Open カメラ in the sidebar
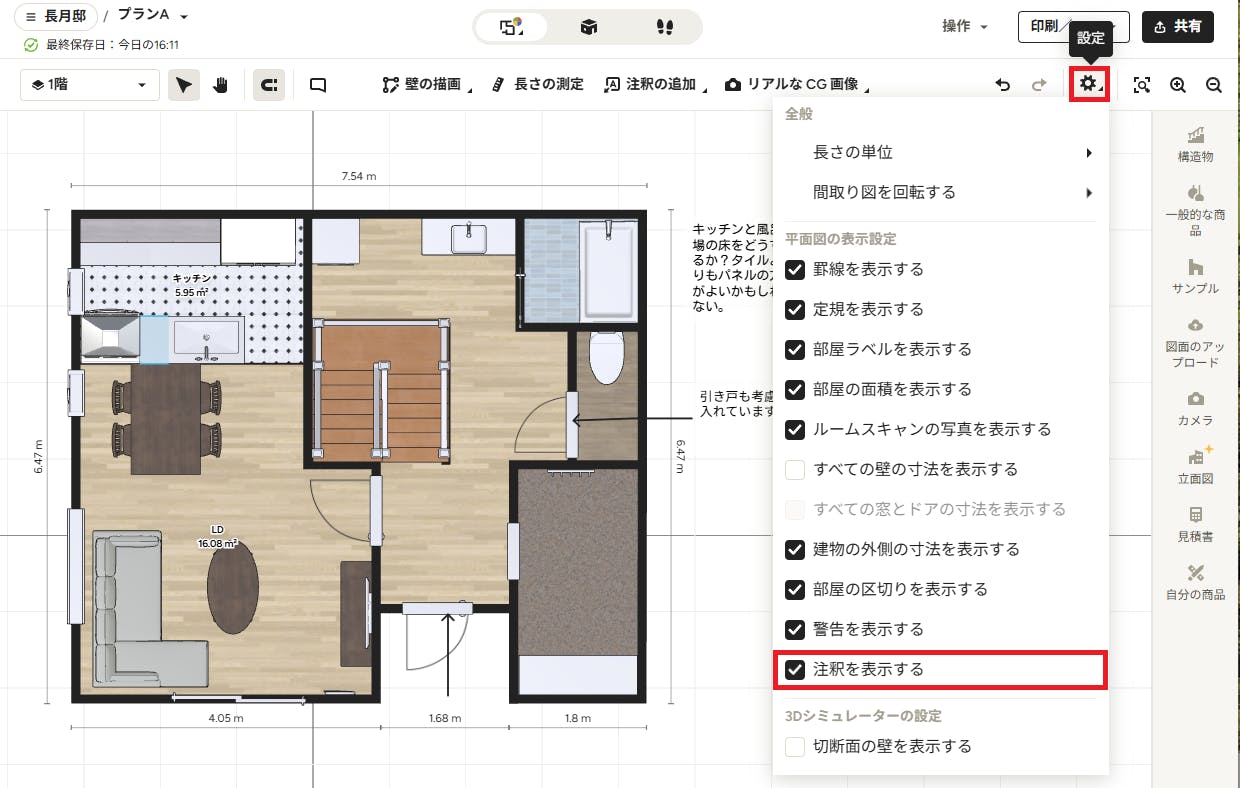 pos(1195,408)
